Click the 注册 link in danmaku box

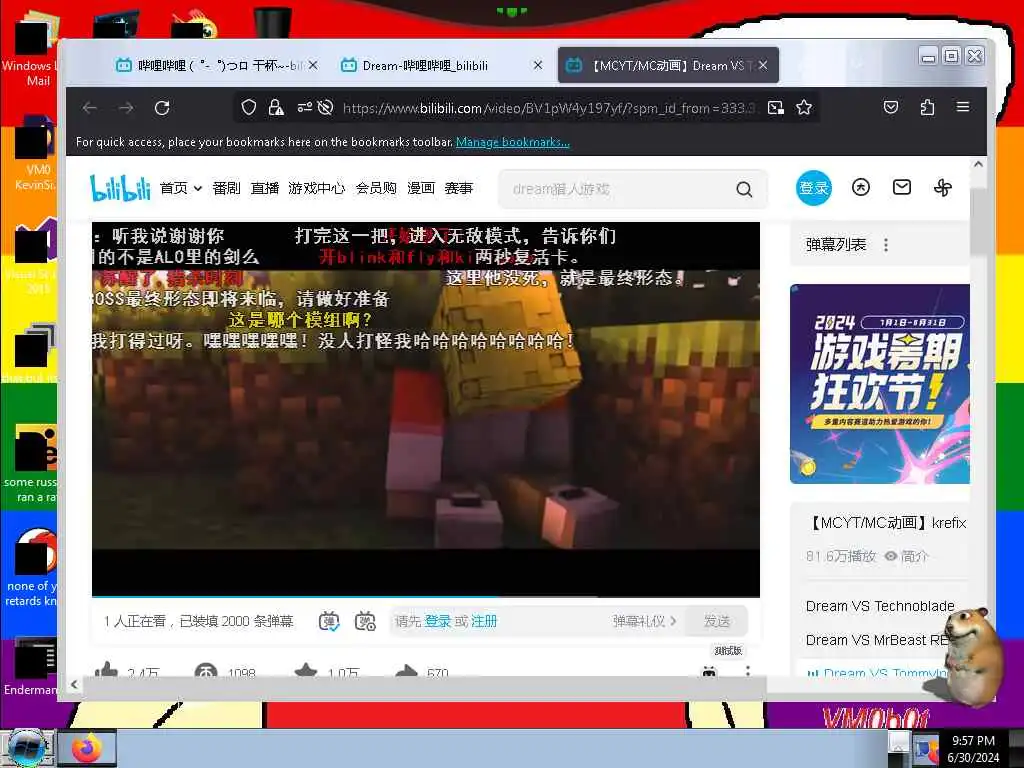pos(484,621)
